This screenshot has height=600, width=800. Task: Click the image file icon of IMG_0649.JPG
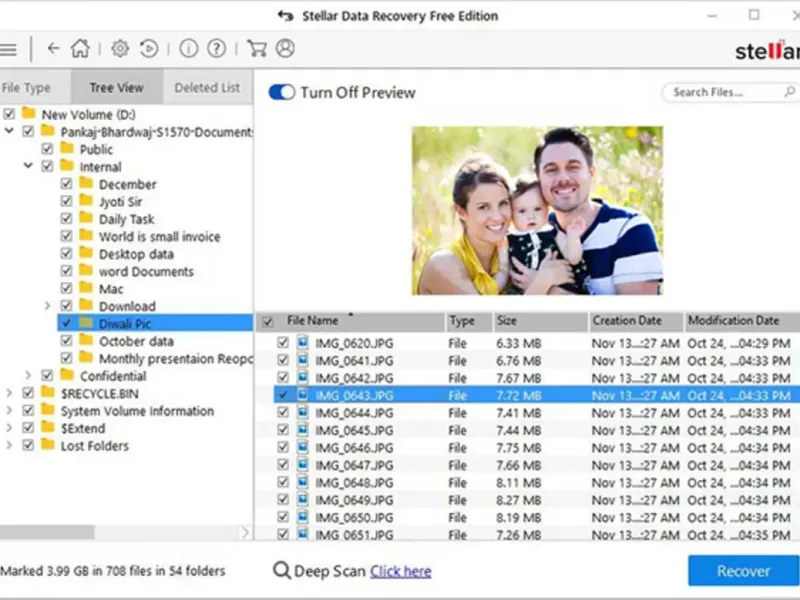(303, 499)
